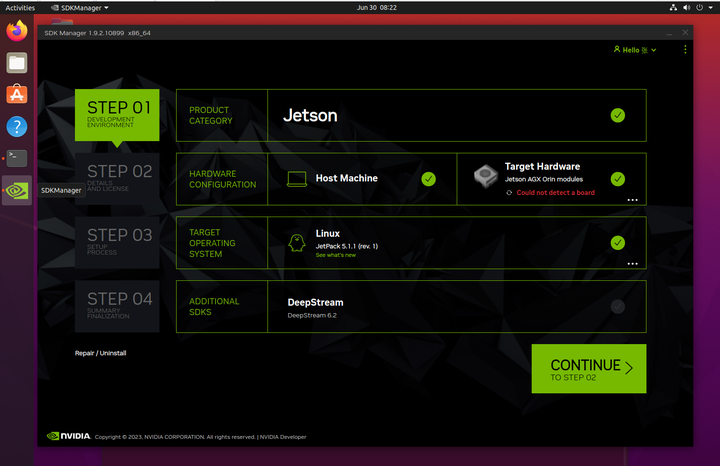Select the STEP 02 Details and License tab
Viewport: 720px width, 466px height.
pyautogui.click(x=117, y=179)
